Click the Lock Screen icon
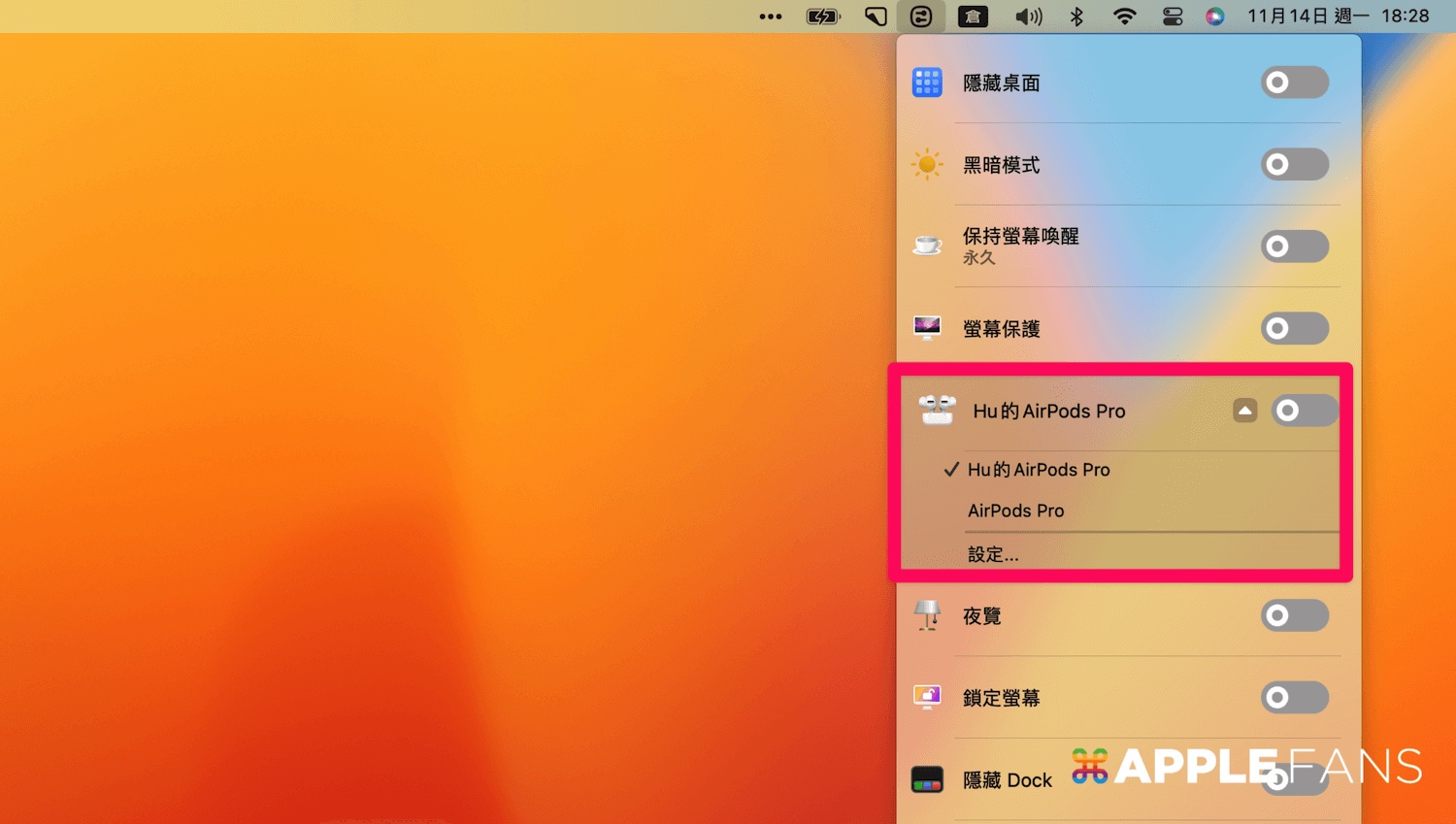The image size is (1456, 824). point(927,698)
